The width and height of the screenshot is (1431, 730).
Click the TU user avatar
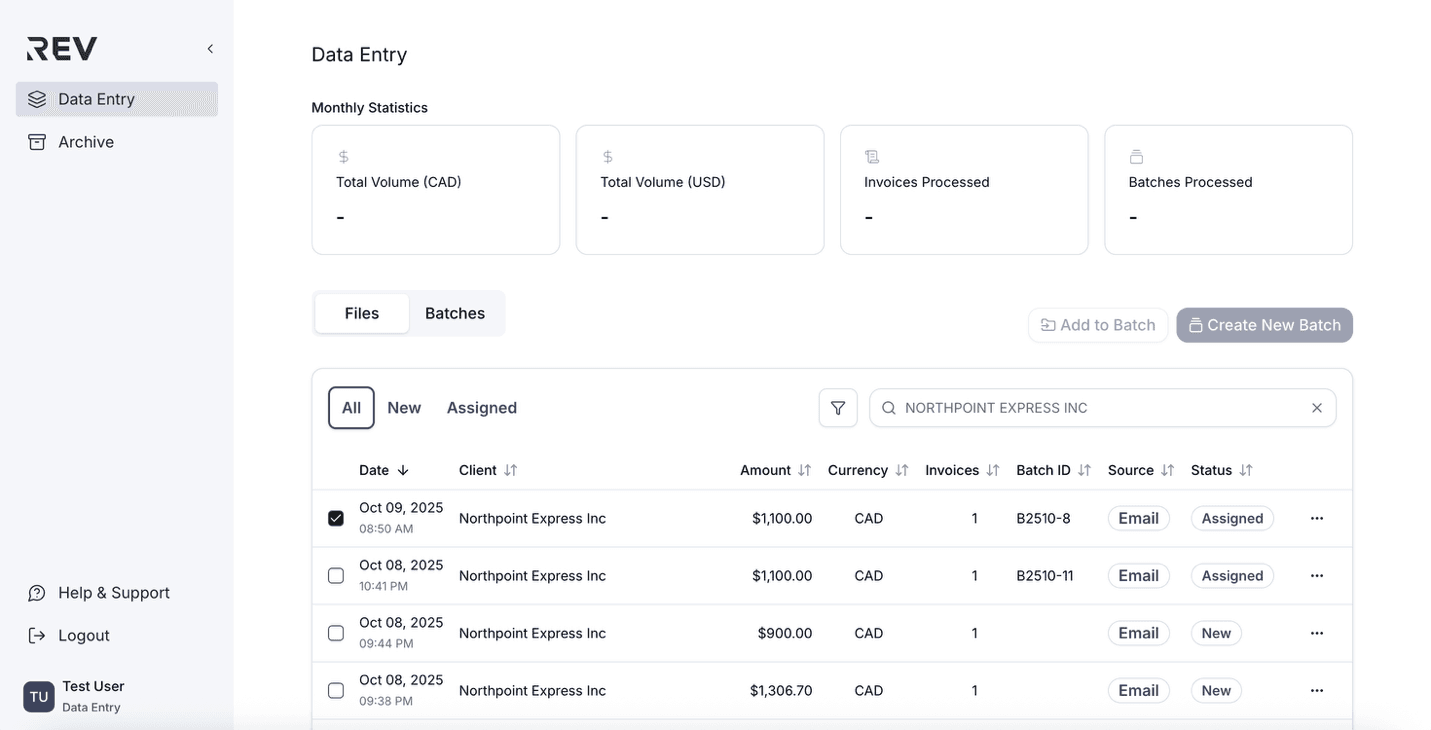(39, 696)
